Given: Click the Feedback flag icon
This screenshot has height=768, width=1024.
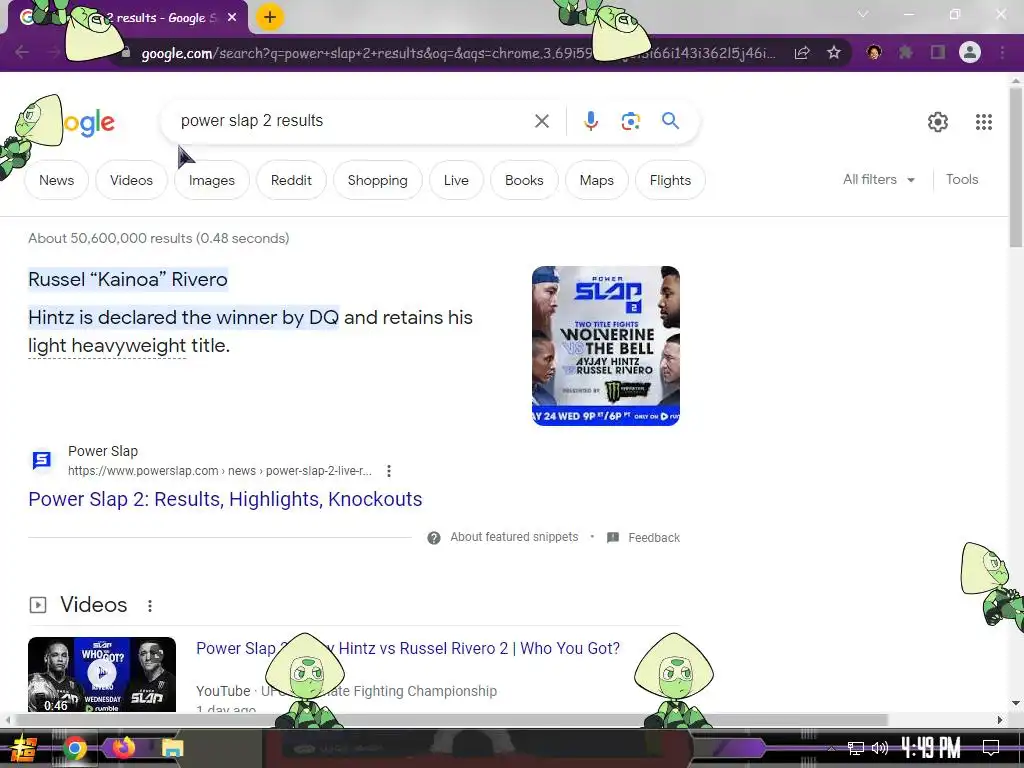Looking at the screenshot, I should point(613,537).
